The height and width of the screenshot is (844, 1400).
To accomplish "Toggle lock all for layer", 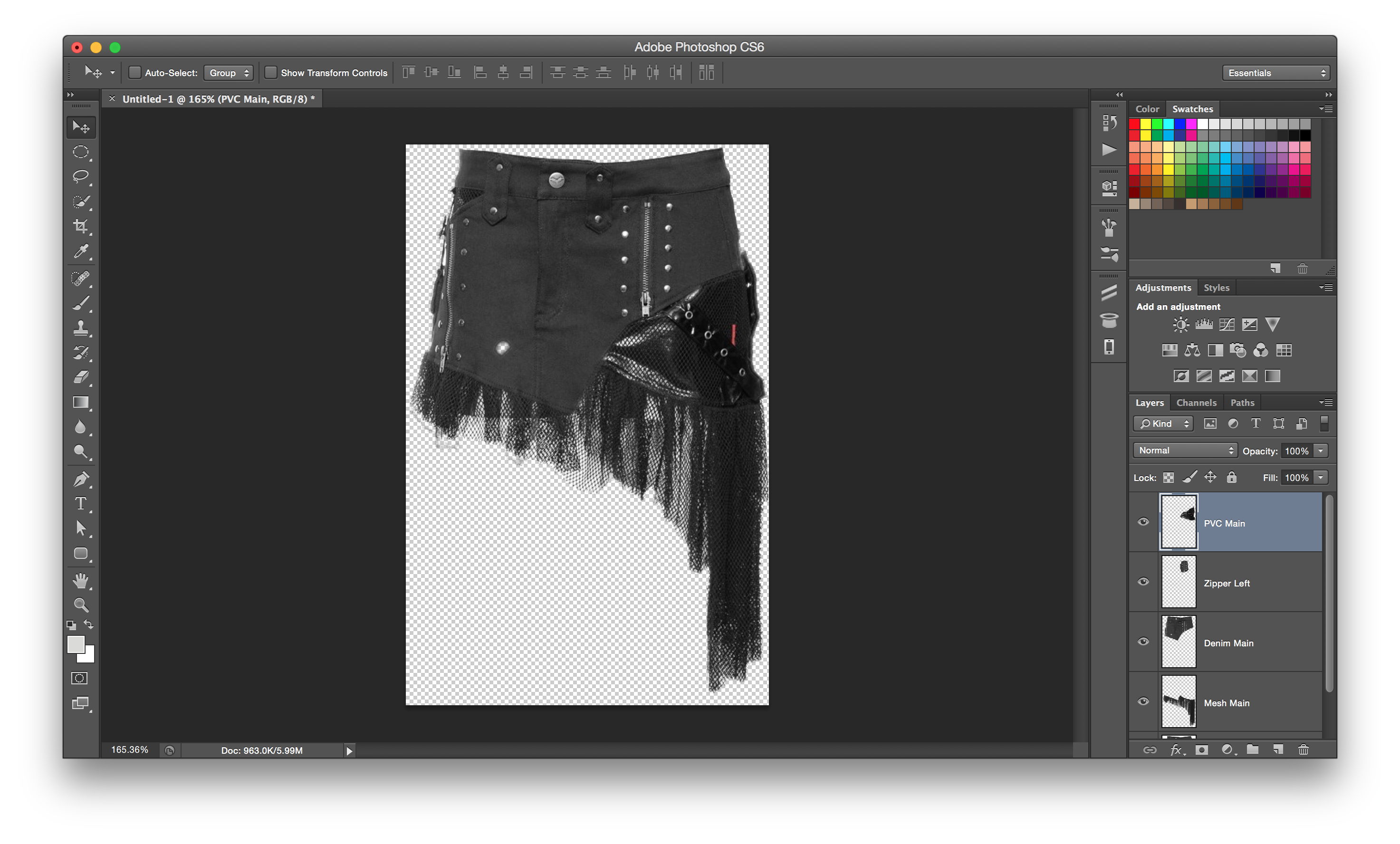I will tap(1231, 478).
